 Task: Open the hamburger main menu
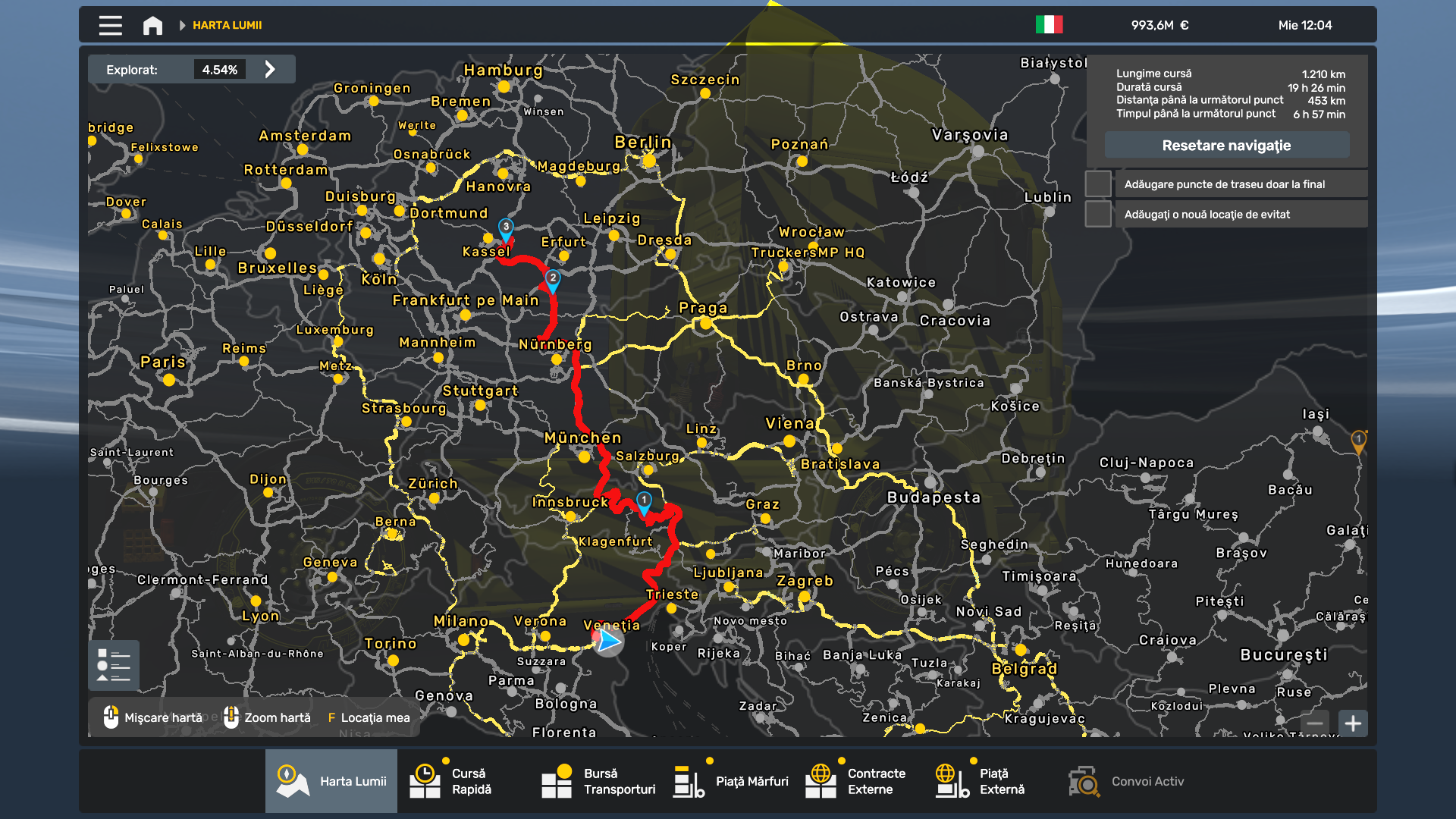pyautogui.click(x=110, y=25)
